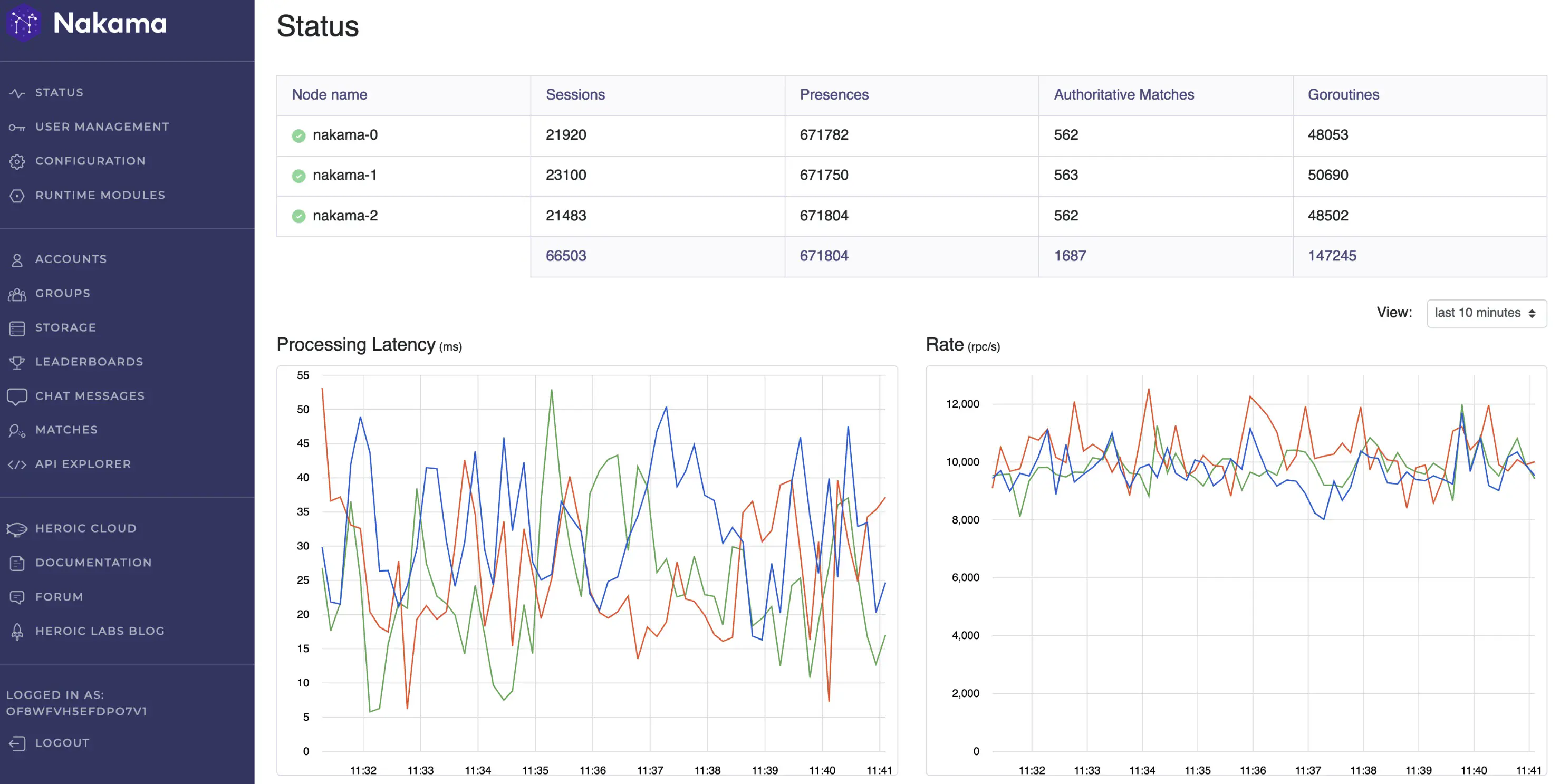Viewport: 1560px width, 784px height.
Task: Click the sessions value 21920
Action: 566,135
